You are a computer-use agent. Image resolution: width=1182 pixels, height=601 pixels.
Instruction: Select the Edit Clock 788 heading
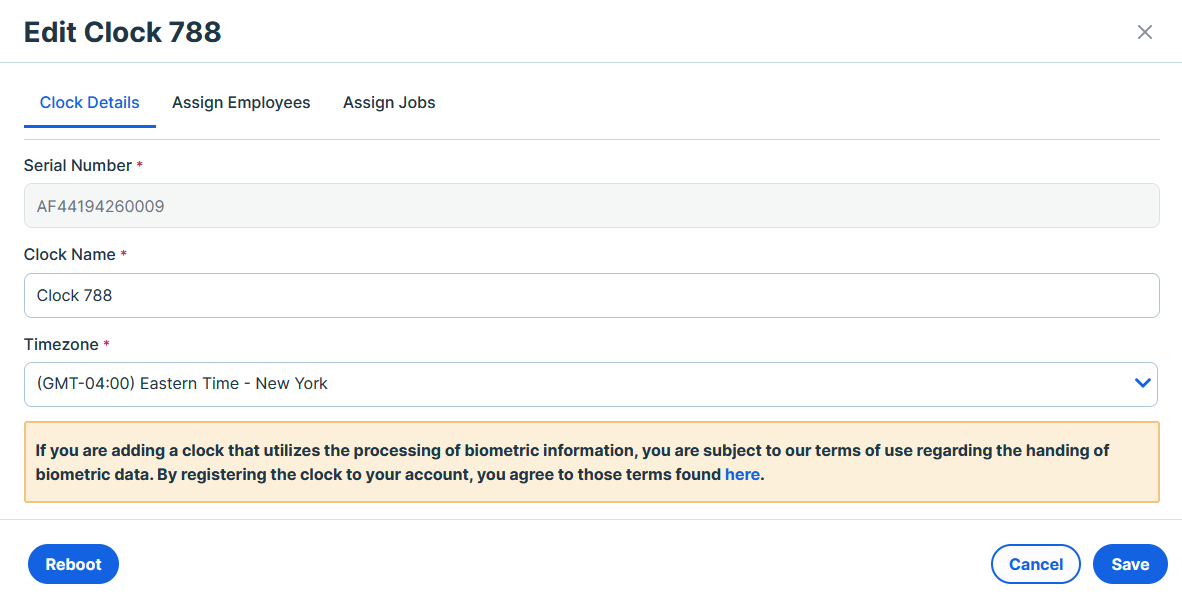tap(123, 32)
